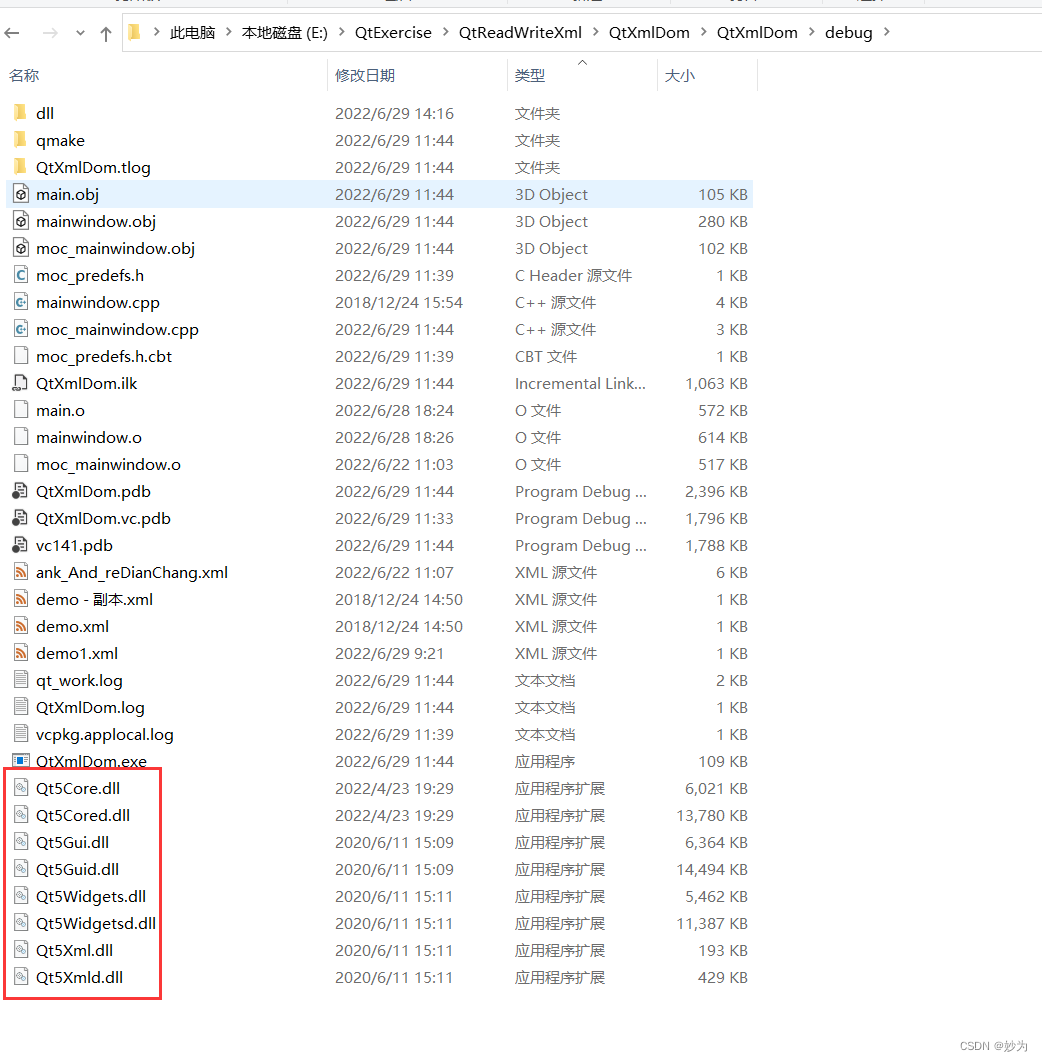Click QtXmlDom.pdb debug file icon
Image resolution: width=1042 pixels, height=1061 pixels.
click(20, 491)
